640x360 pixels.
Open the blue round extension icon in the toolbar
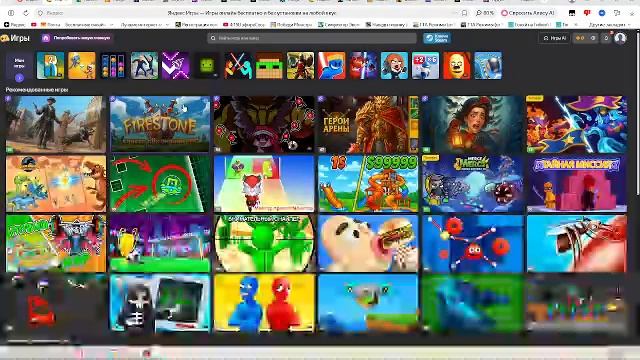(x=602, y=13)
